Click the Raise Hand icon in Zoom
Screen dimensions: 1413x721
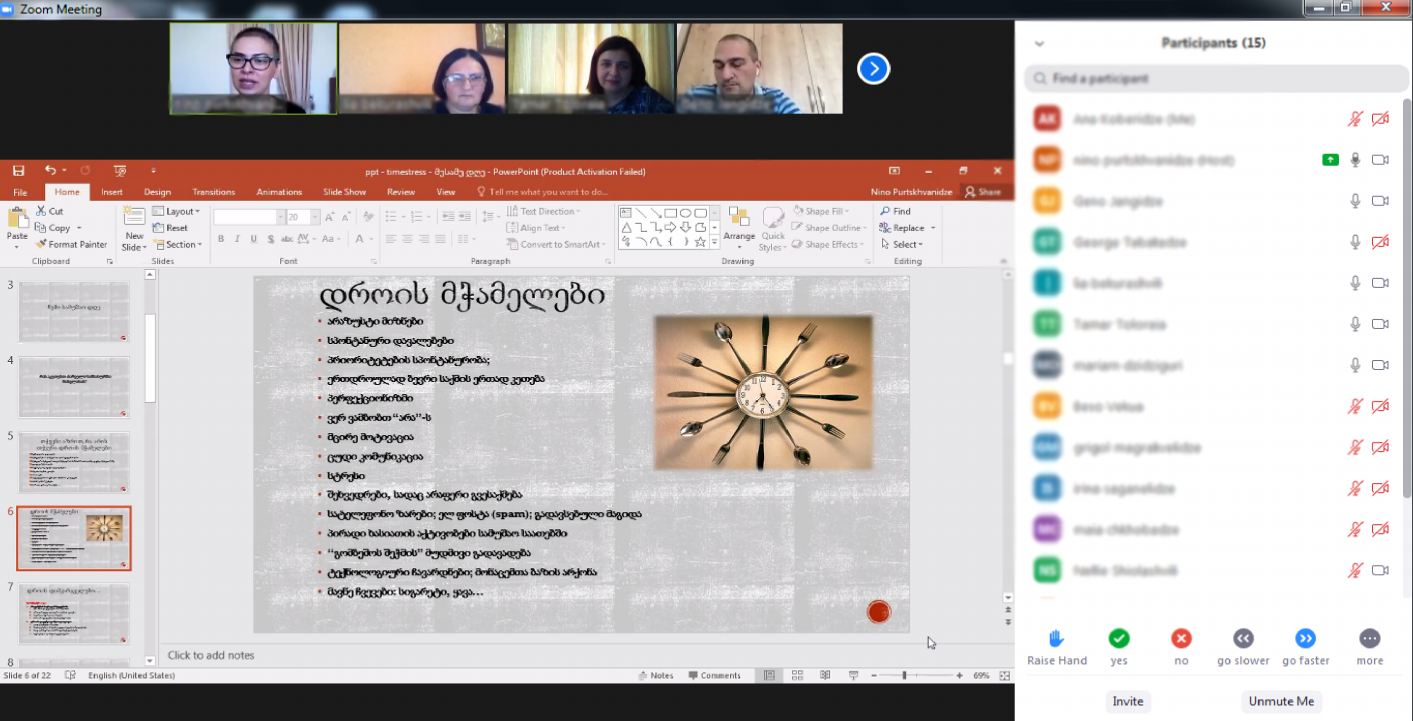pyautogui.click(x=1056, y=638)
